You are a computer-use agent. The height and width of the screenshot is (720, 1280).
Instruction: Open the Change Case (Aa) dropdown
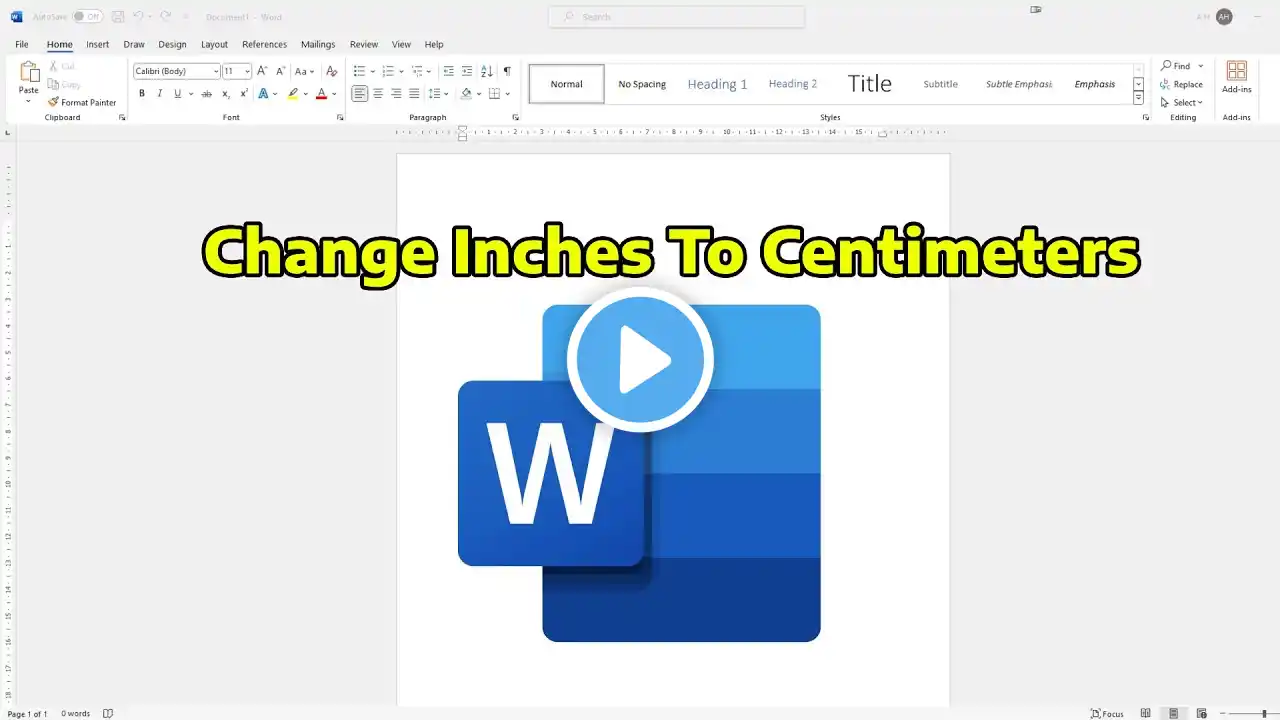pyautogui.click(x=304, y=71)
